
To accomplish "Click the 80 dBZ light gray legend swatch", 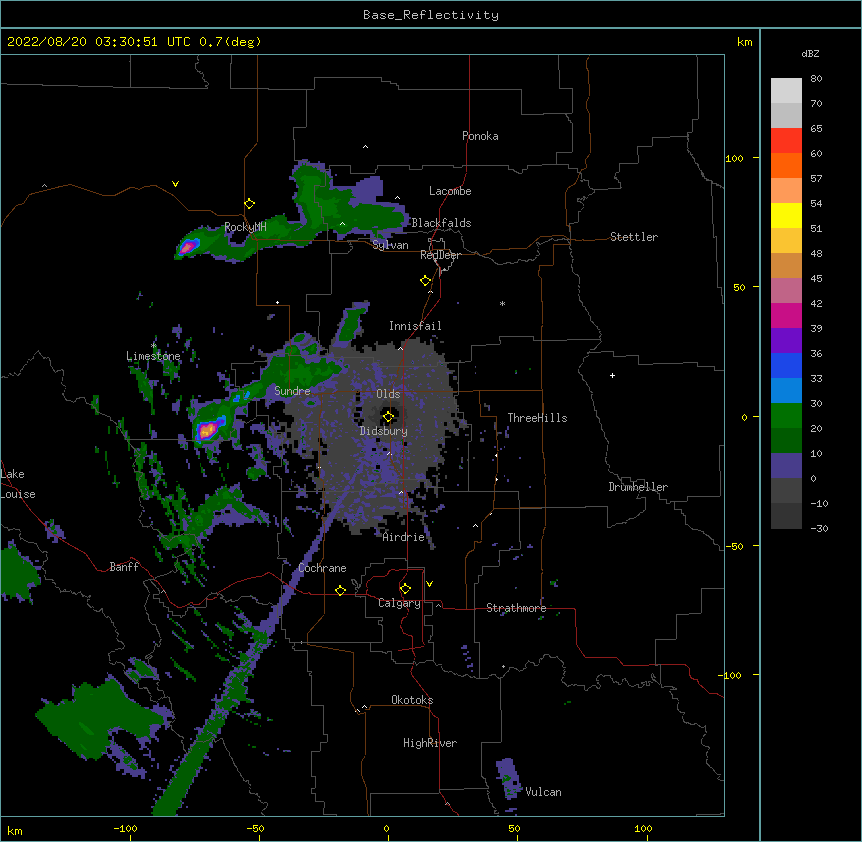I will click(x=786, y=91).
